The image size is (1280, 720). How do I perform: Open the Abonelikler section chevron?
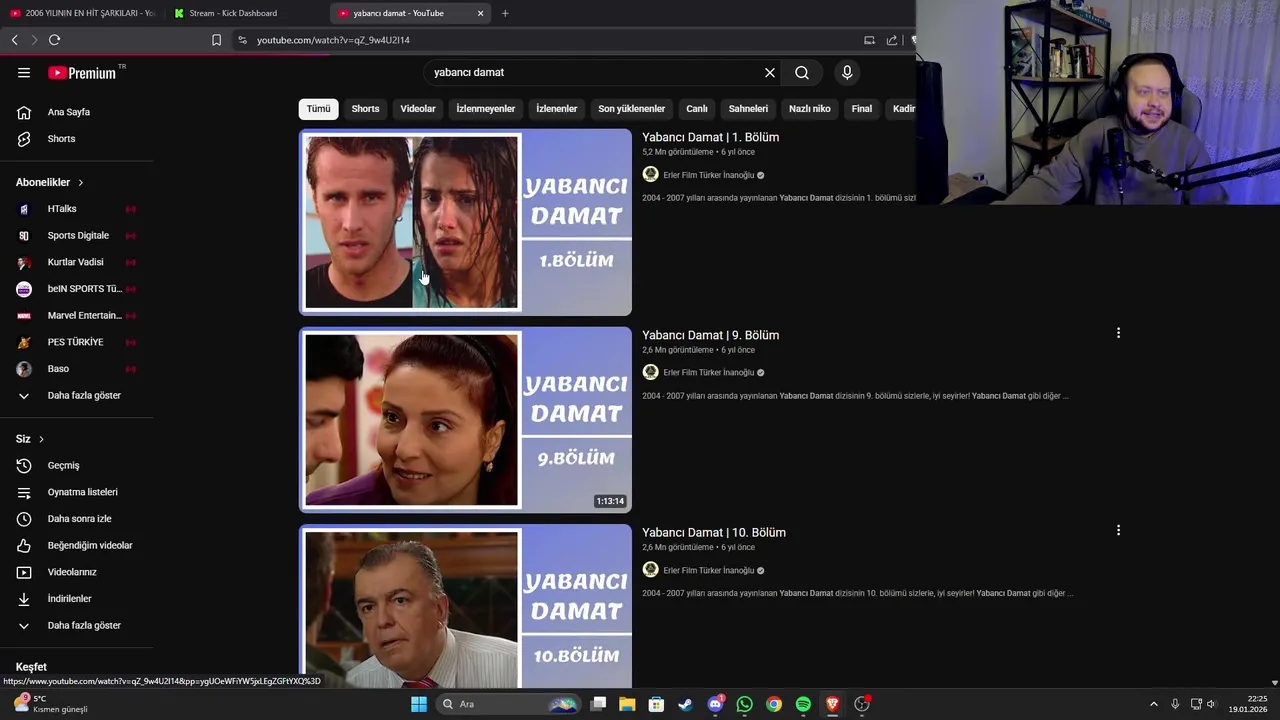point(80,182)
